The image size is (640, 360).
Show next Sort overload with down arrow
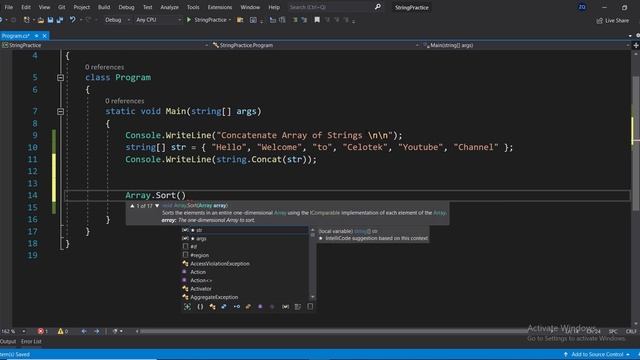157,206
